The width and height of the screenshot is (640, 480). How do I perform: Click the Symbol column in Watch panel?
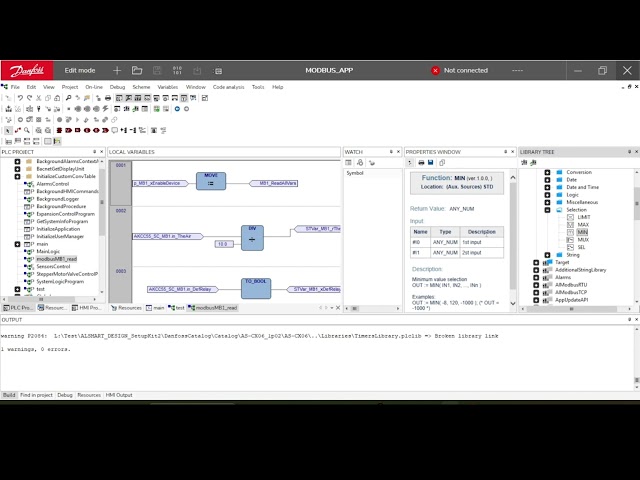tap(355, 173)
